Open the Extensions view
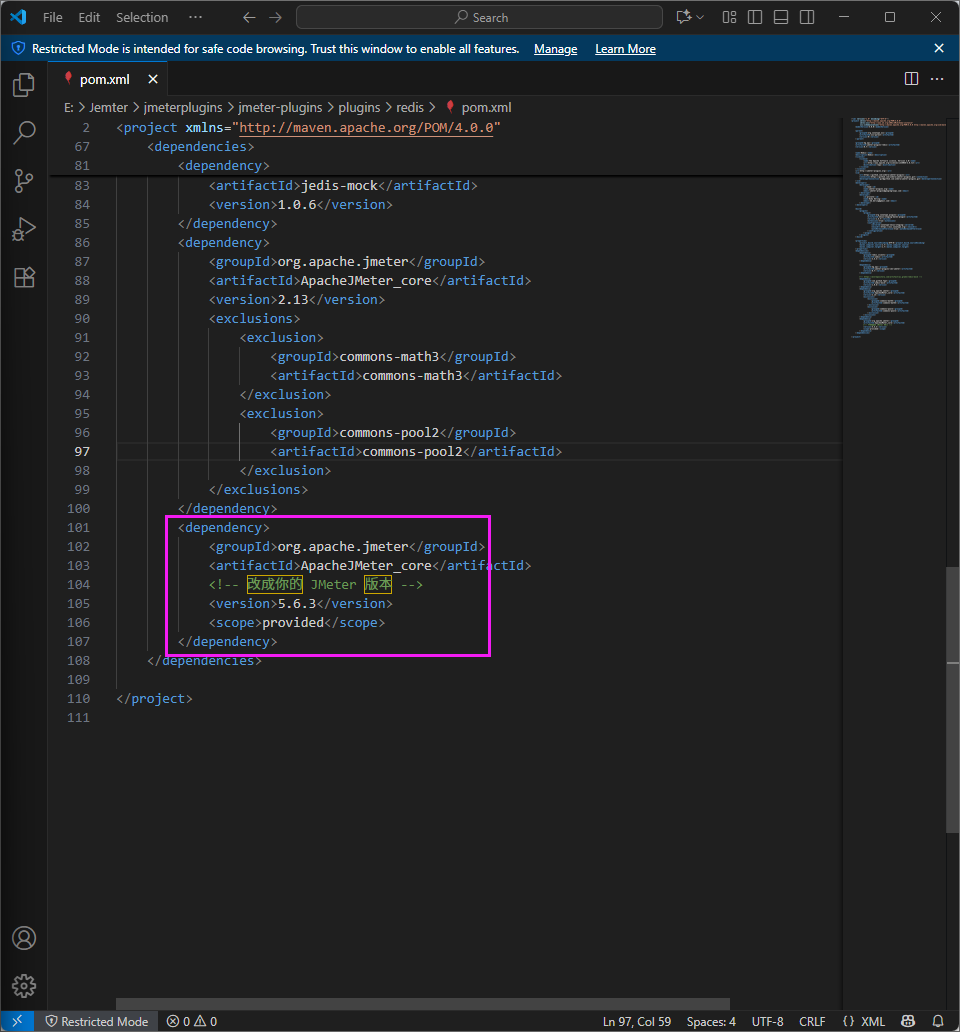 [24, 277]
